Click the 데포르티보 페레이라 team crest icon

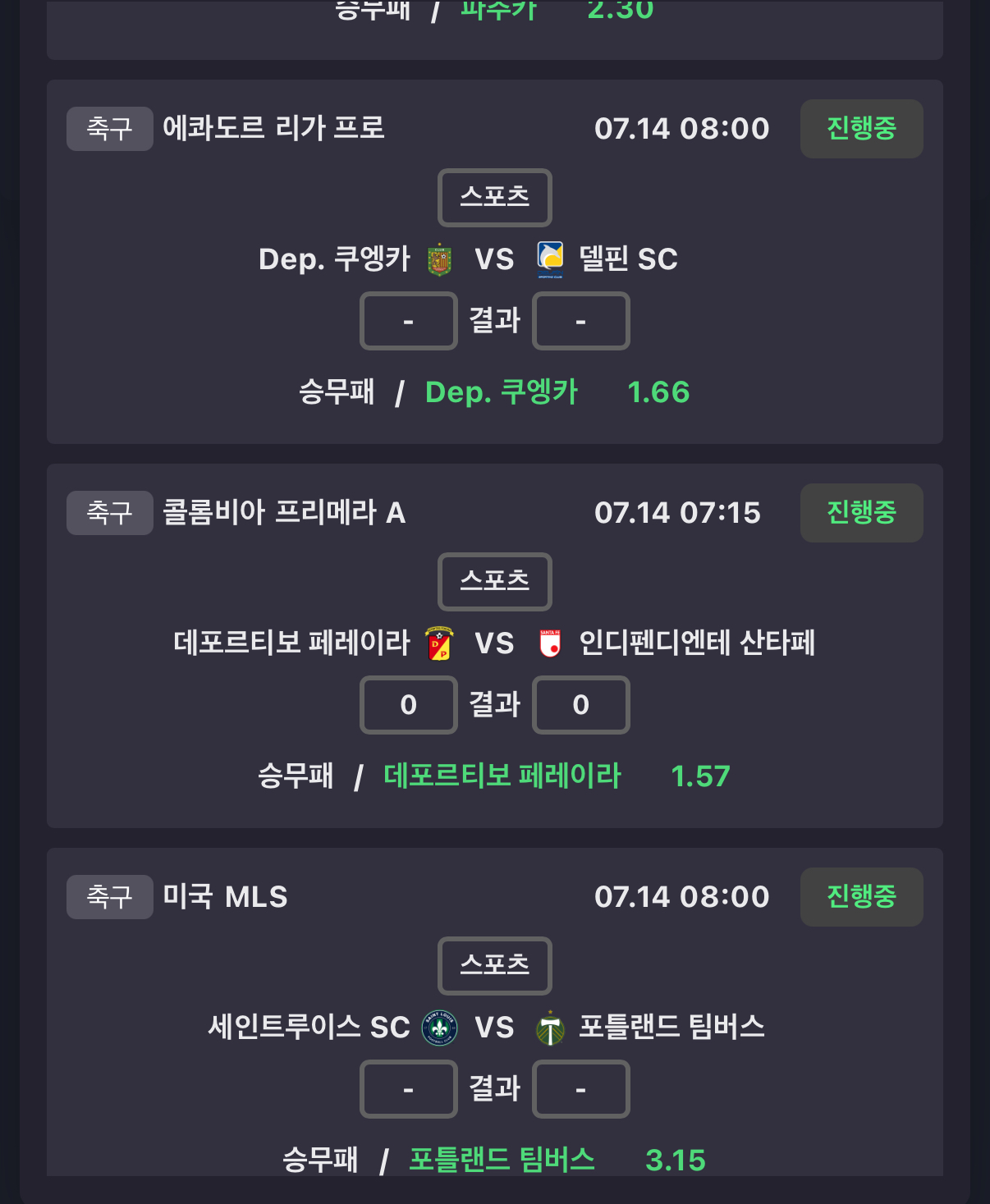point(440,643)
